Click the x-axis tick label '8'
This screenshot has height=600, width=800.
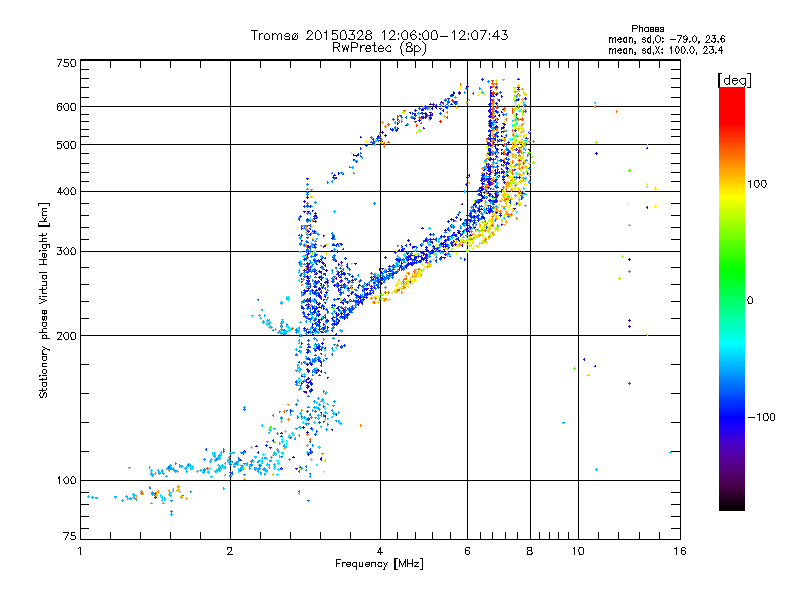(x=530, y=551)
